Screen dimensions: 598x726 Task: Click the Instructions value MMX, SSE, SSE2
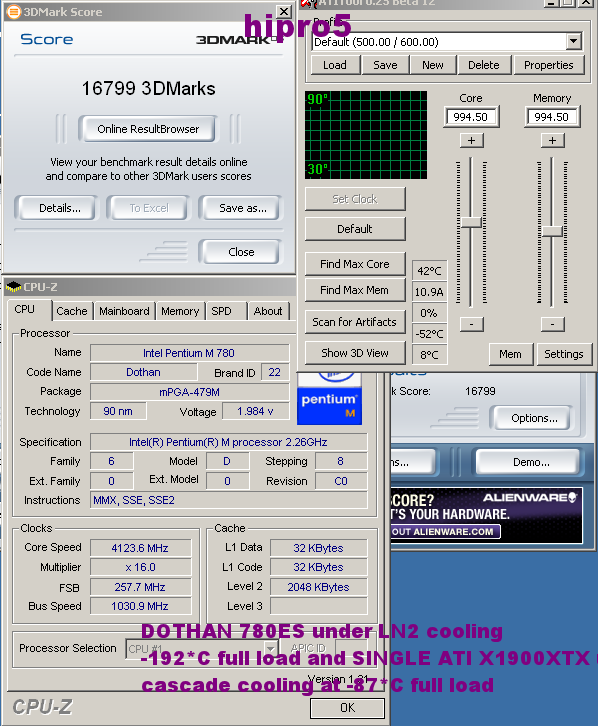(229, 500)
